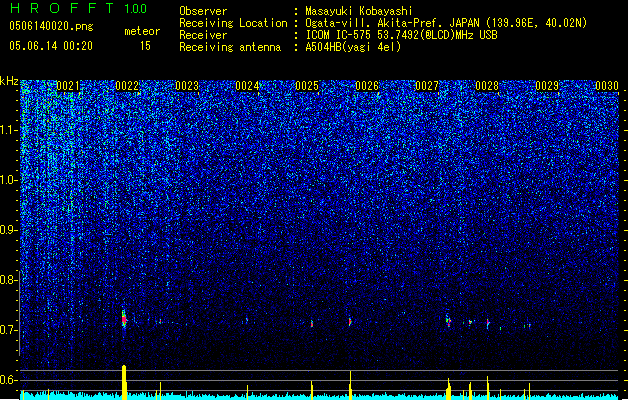Click the meteor label

coord(142,31)
